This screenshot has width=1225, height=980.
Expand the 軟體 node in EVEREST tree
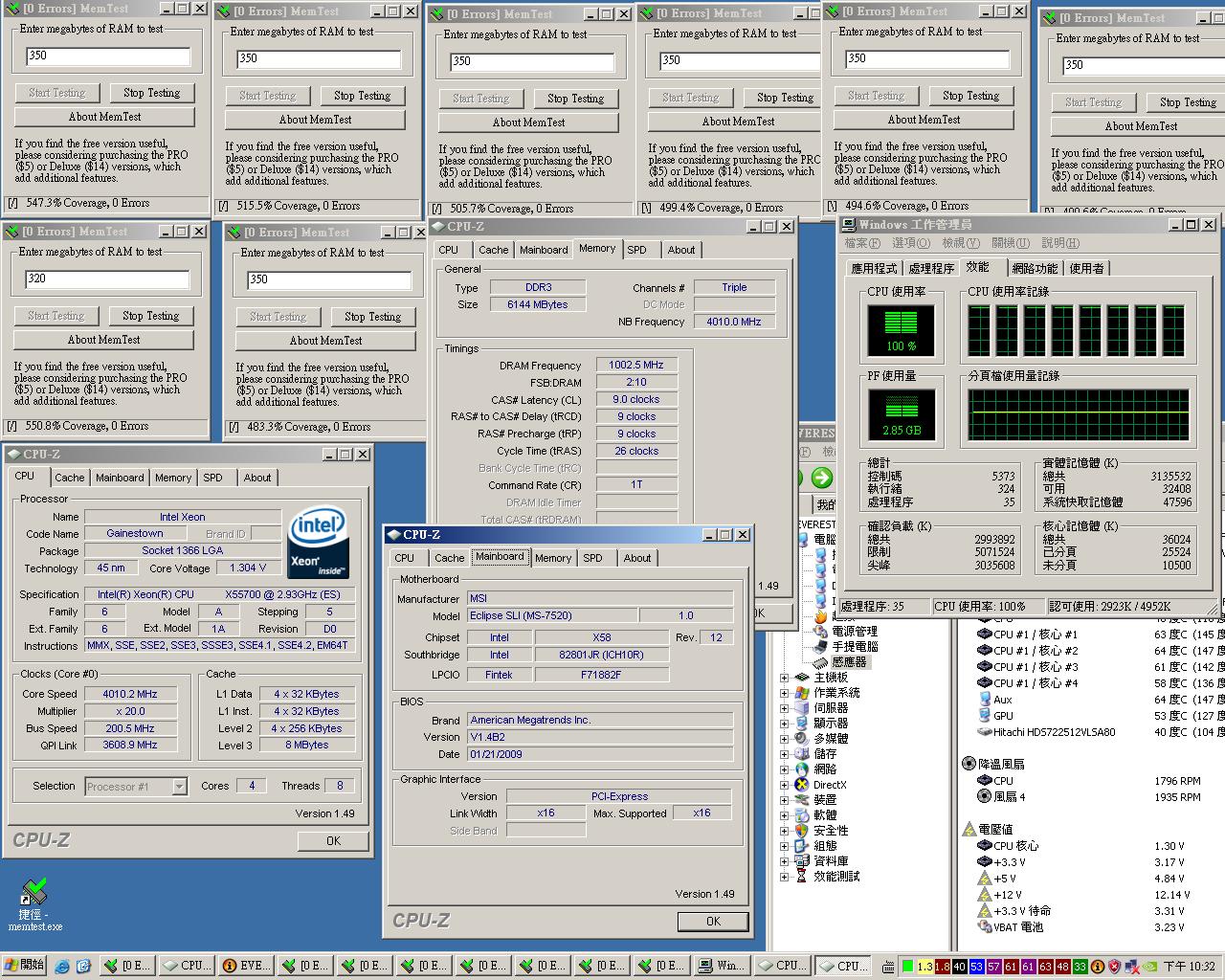[x=785, y=815]
